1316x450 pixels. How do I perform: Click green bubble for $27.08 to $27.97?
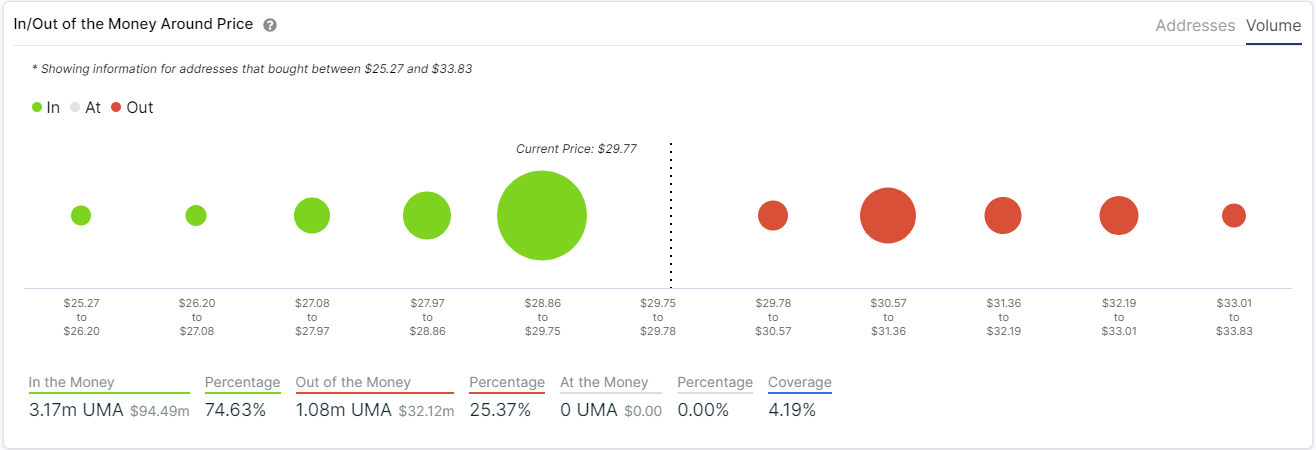(x=312, y=215)
